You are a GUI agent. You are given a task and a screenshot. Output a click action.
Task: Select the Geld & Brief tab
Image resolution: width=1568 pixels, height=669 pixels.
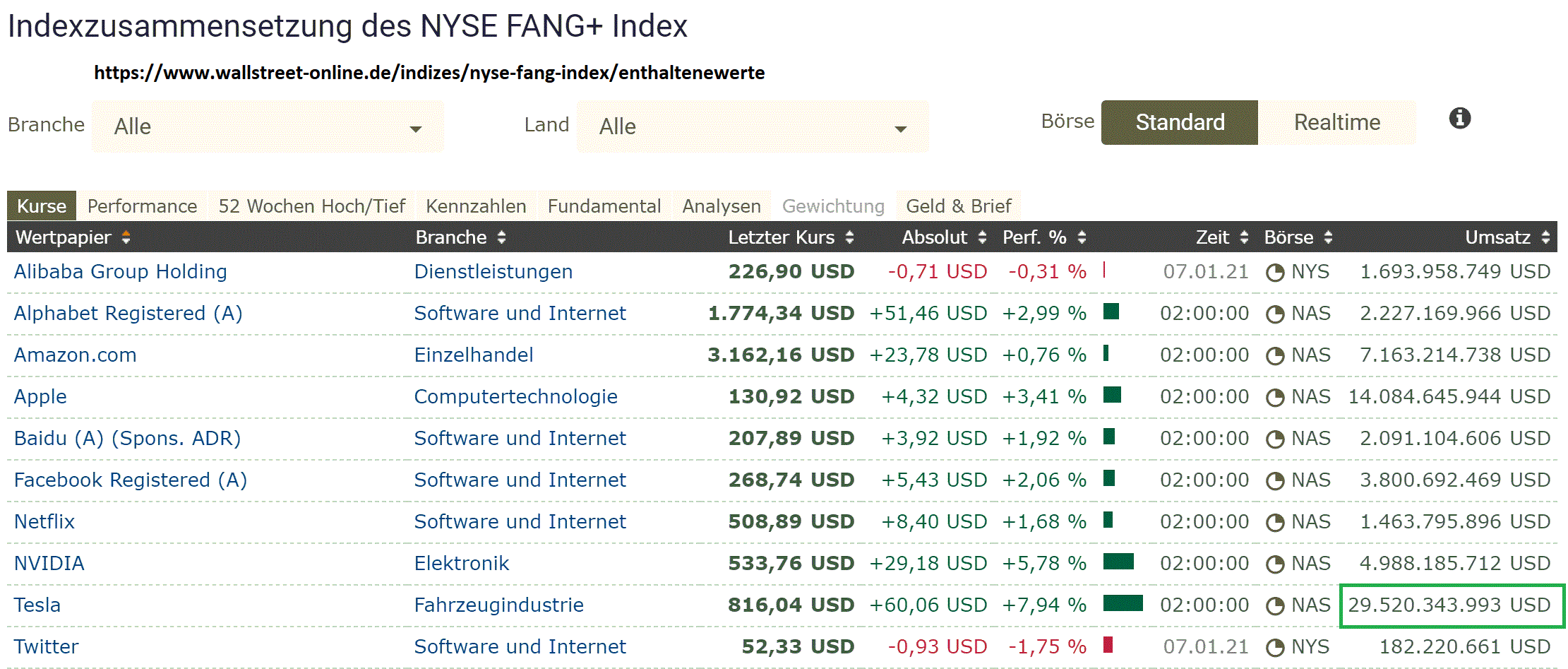[958, 206]
